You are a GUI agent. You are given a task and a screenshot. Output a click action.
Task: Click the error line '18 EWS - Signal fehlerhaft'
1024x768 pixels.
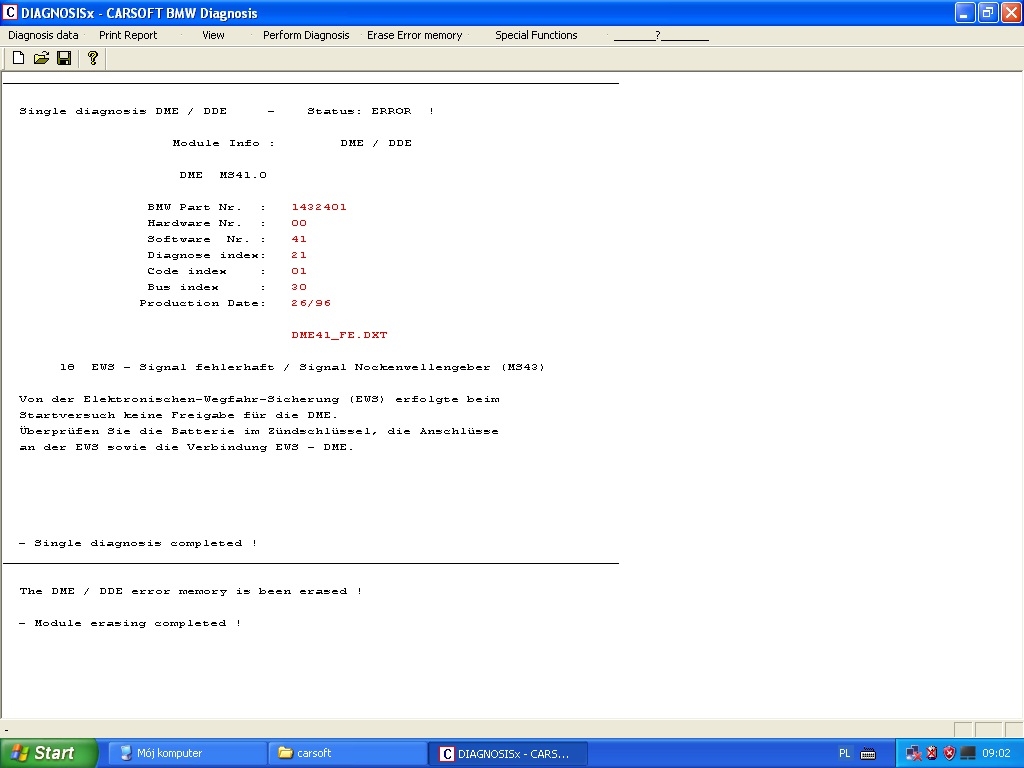302,367
